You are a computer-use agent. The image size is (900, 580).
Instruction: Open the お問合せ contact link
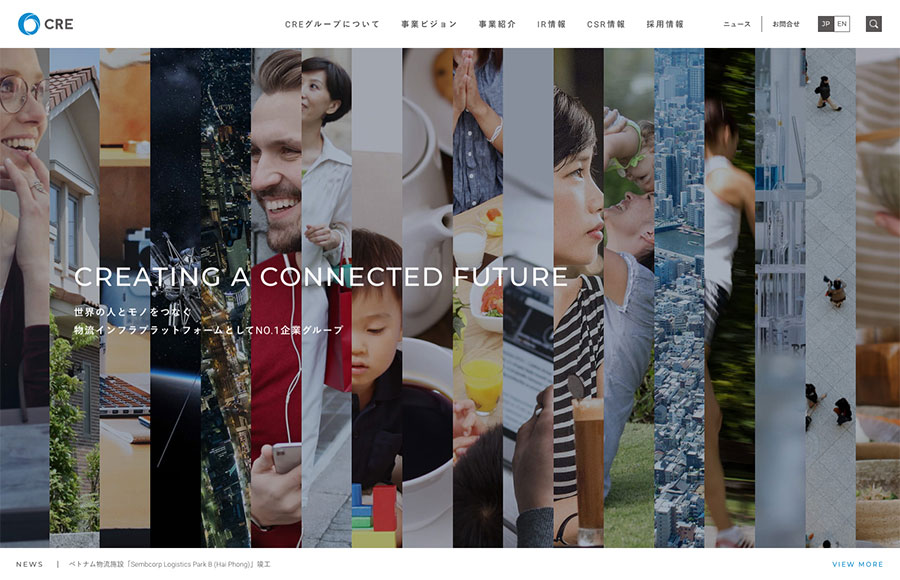tap(786, 24)
